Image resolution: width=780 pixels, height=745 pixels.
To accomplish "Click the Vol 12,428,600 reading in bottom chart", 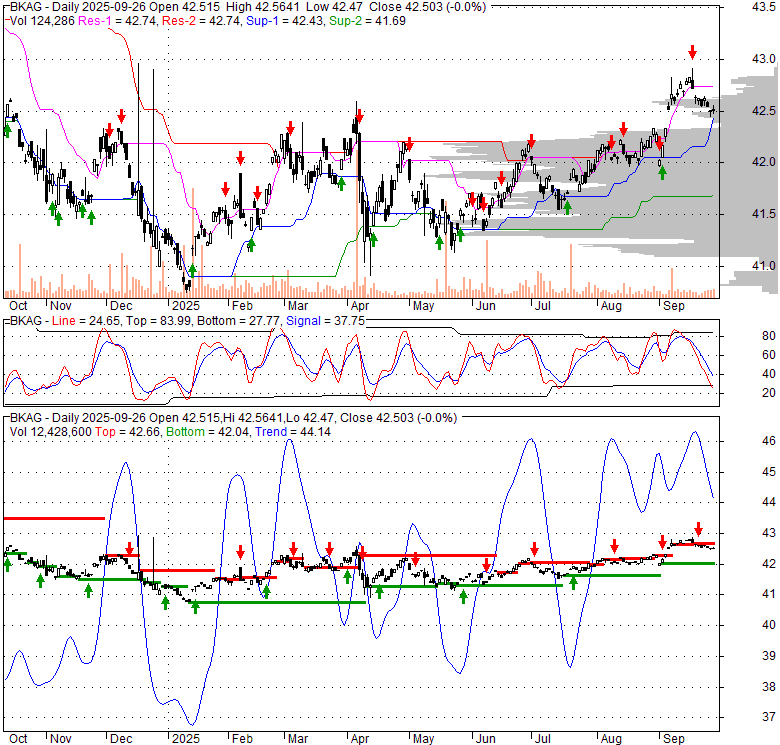I will (x=51, y=432).
